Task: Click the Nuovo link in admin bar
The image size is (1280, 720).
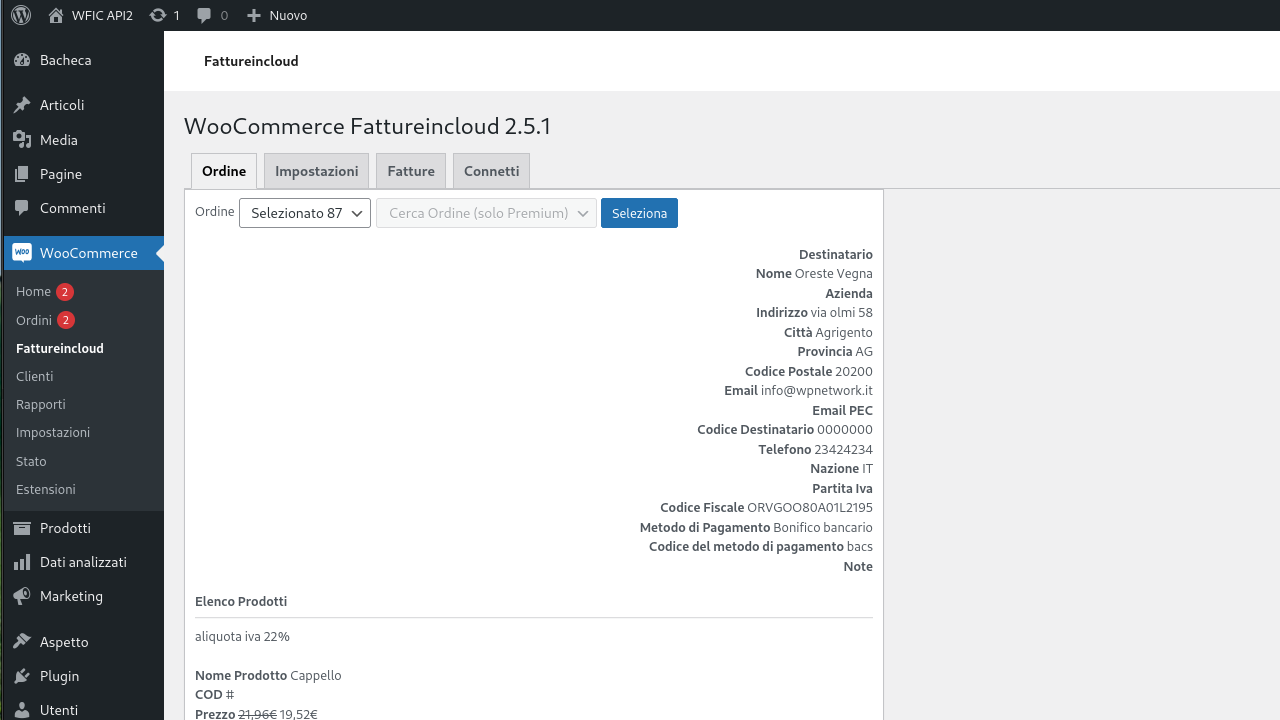Action: click(288, 15)
